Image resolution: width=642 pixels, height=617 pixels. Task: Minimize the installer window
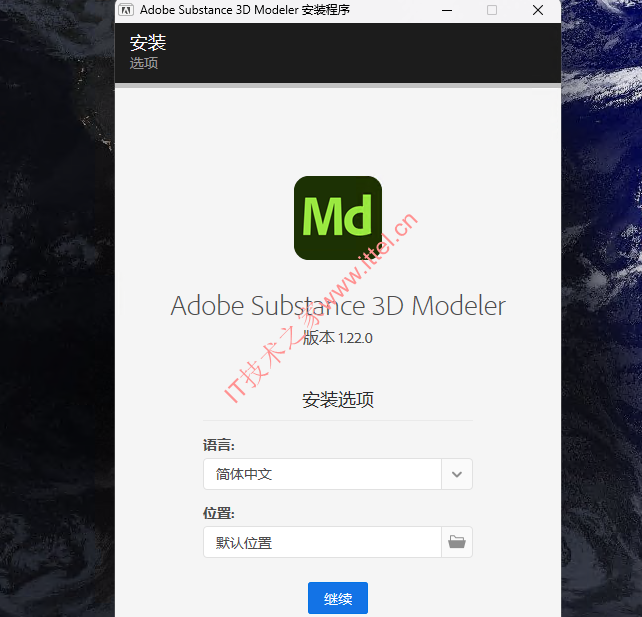pyautogui.click(x=447, y=10)
